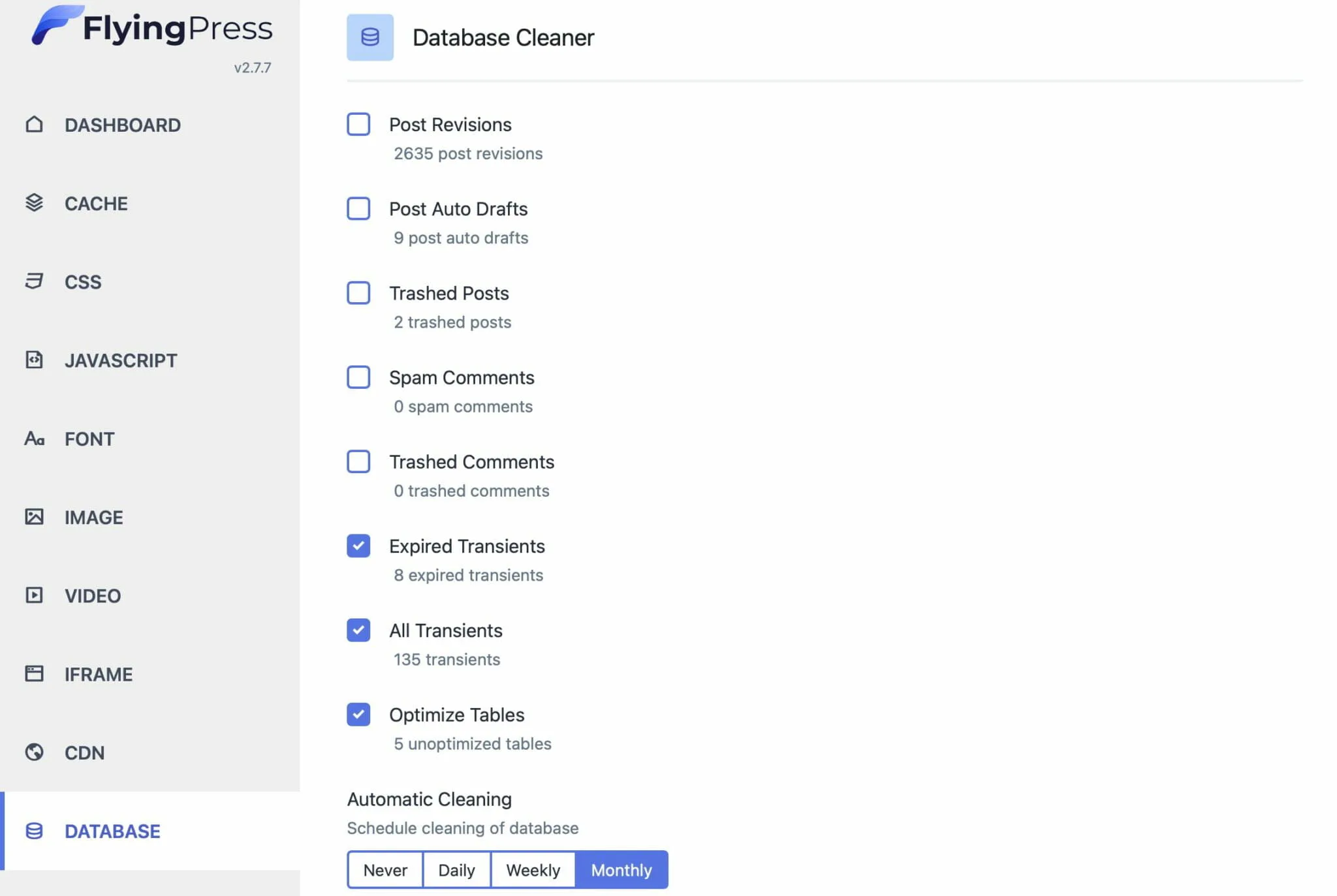
Task: Open the Font icon in sidebar
Action: [x=34, y=439]
